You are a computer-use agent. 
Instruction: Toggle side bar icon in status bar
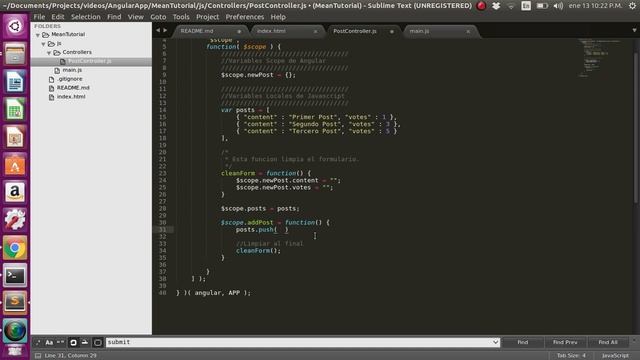[38, 356]
